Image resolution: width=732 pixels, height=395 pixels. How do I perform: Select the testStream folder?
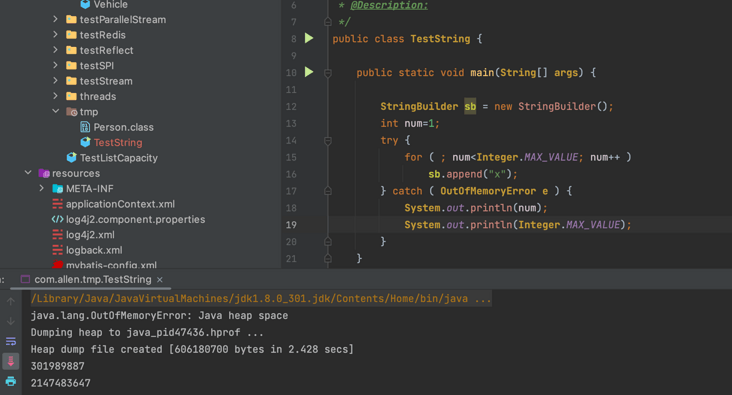(x=106, y=81)
